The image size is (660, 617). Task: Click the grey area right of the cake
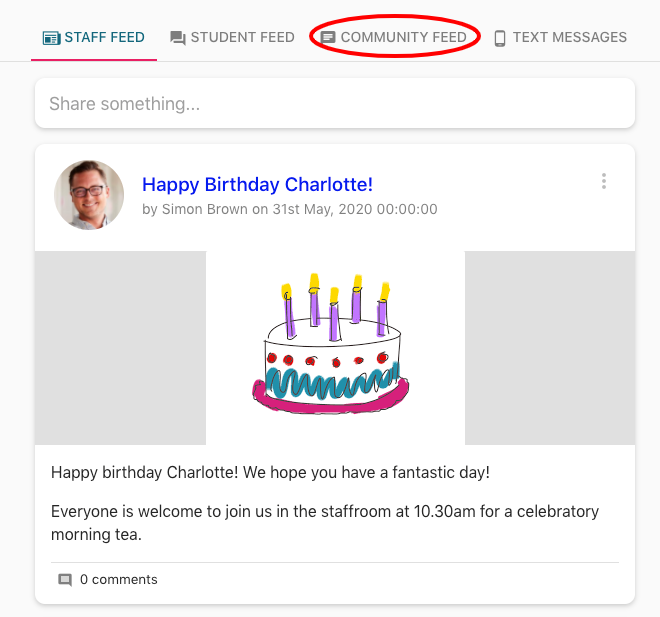549,347
